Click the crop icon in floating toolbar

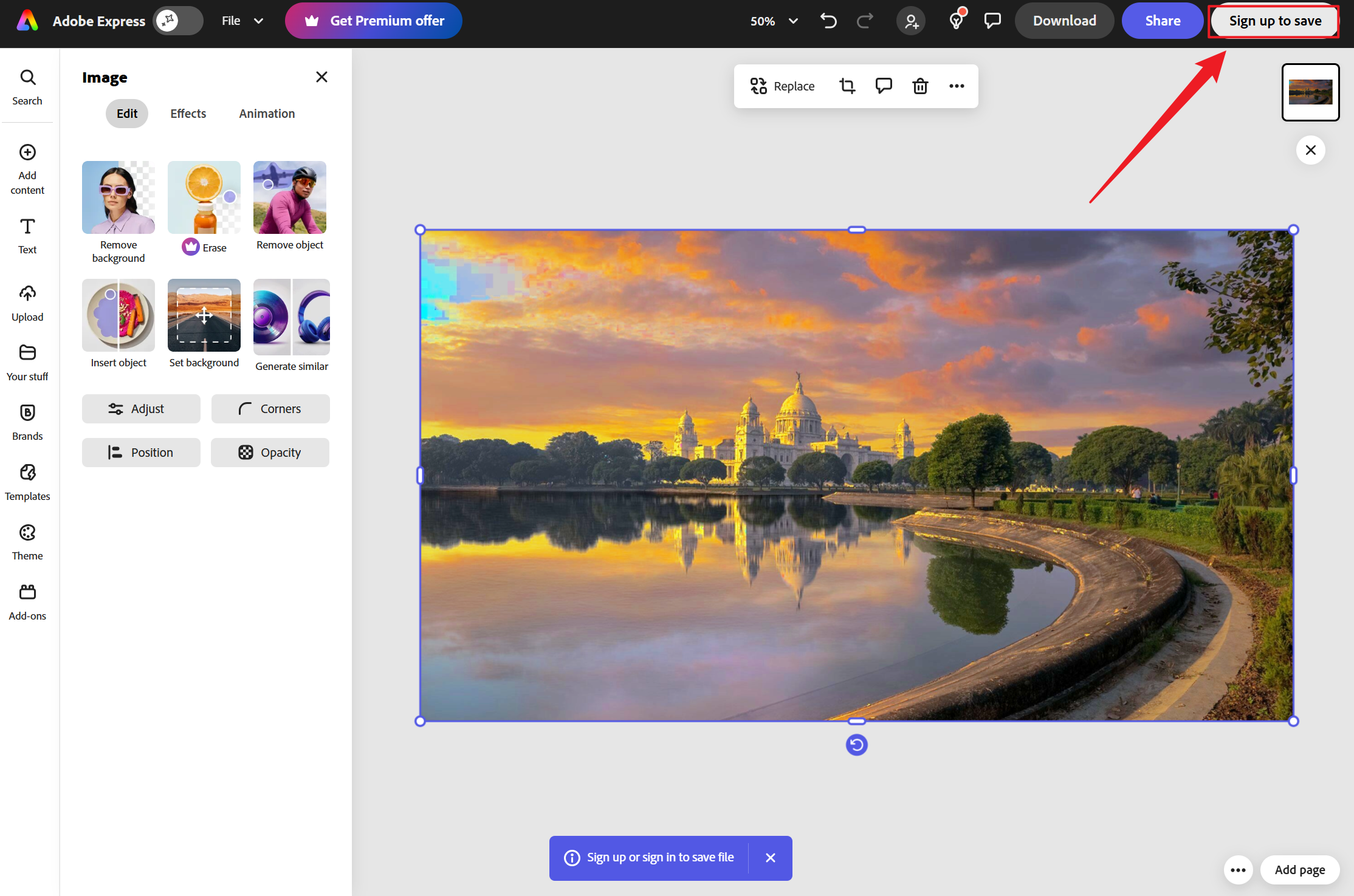click(x=847, y=86)
